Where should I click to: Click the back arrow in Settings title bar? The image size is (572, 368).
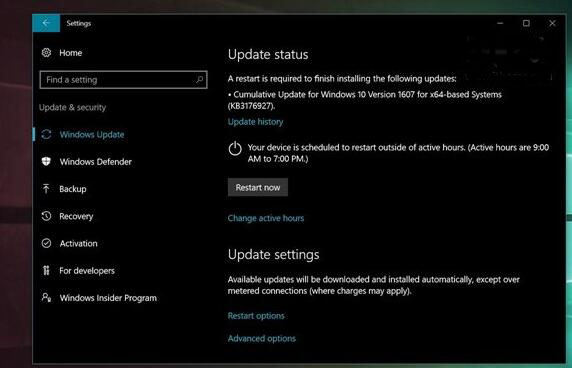pyautogui.click(x=46, y=23)
